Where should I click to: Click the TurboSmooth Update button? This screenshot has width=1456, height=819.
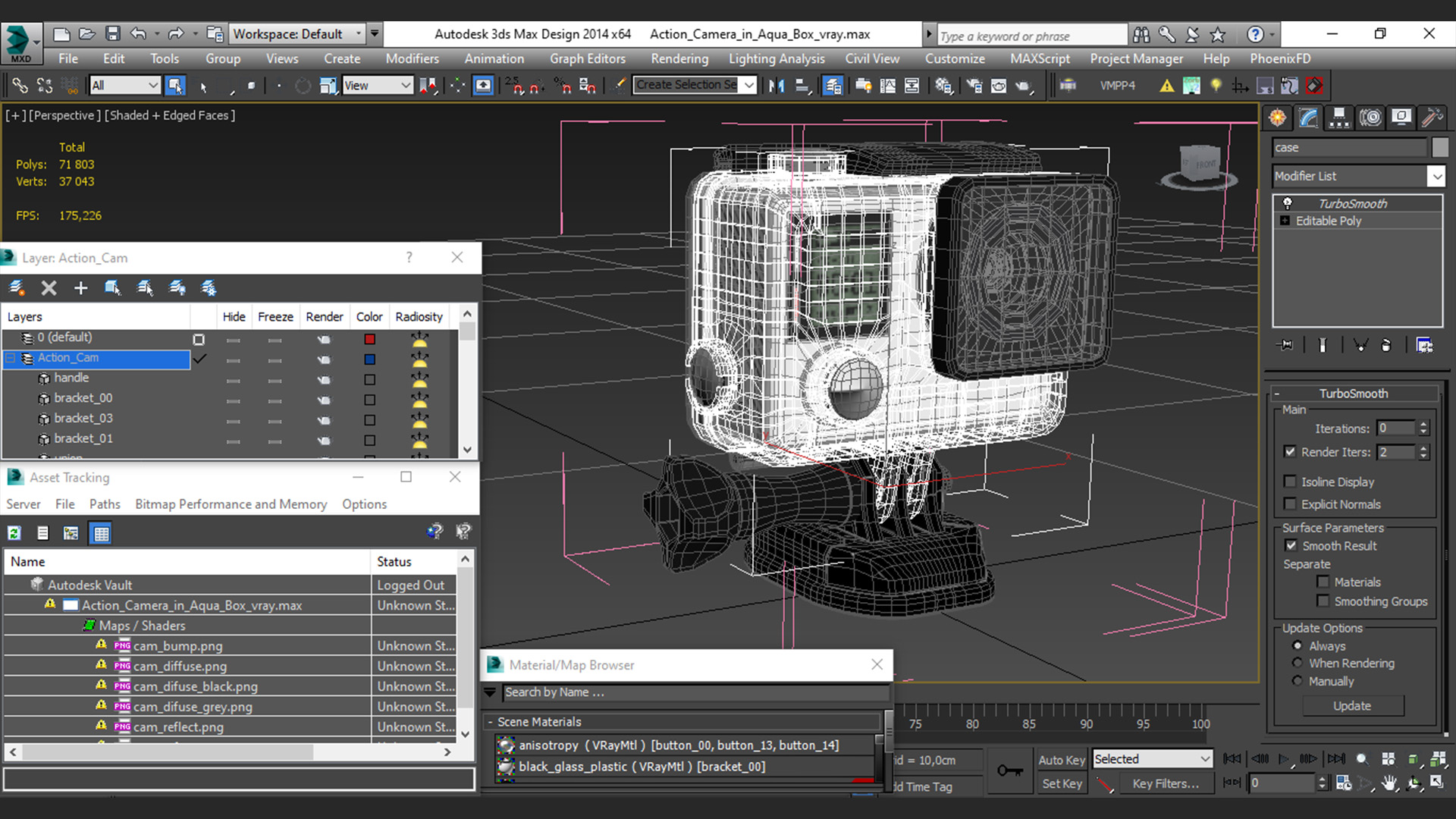coord(1352,706)
